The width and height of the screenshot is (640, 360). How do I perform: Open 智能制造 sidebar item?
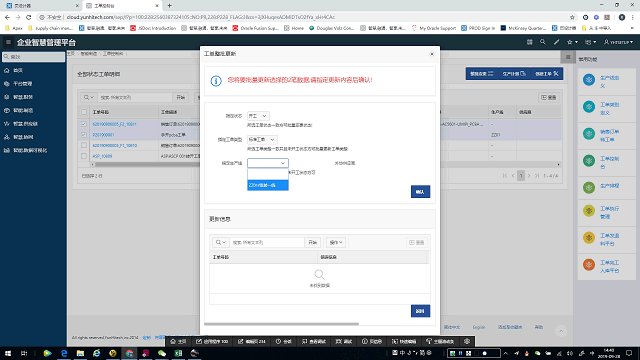[x=23, y=110]
